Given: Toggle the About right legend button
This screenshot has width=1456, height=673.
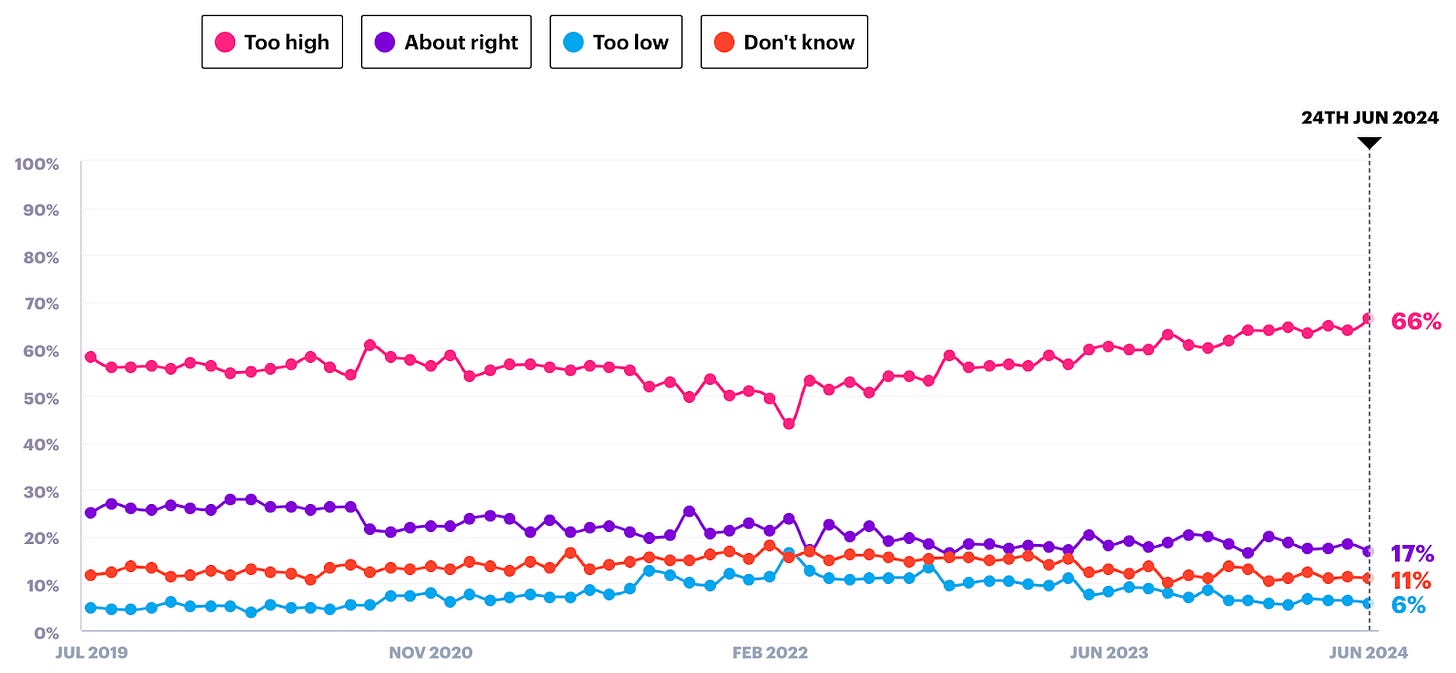Looking at the screenshot, I should [x=446, y=42].
